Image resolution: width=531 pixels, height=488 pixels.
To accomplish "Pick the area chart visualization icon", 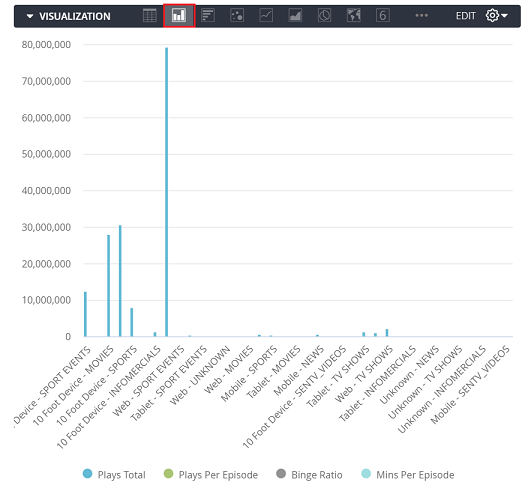I will coord(295,16).
